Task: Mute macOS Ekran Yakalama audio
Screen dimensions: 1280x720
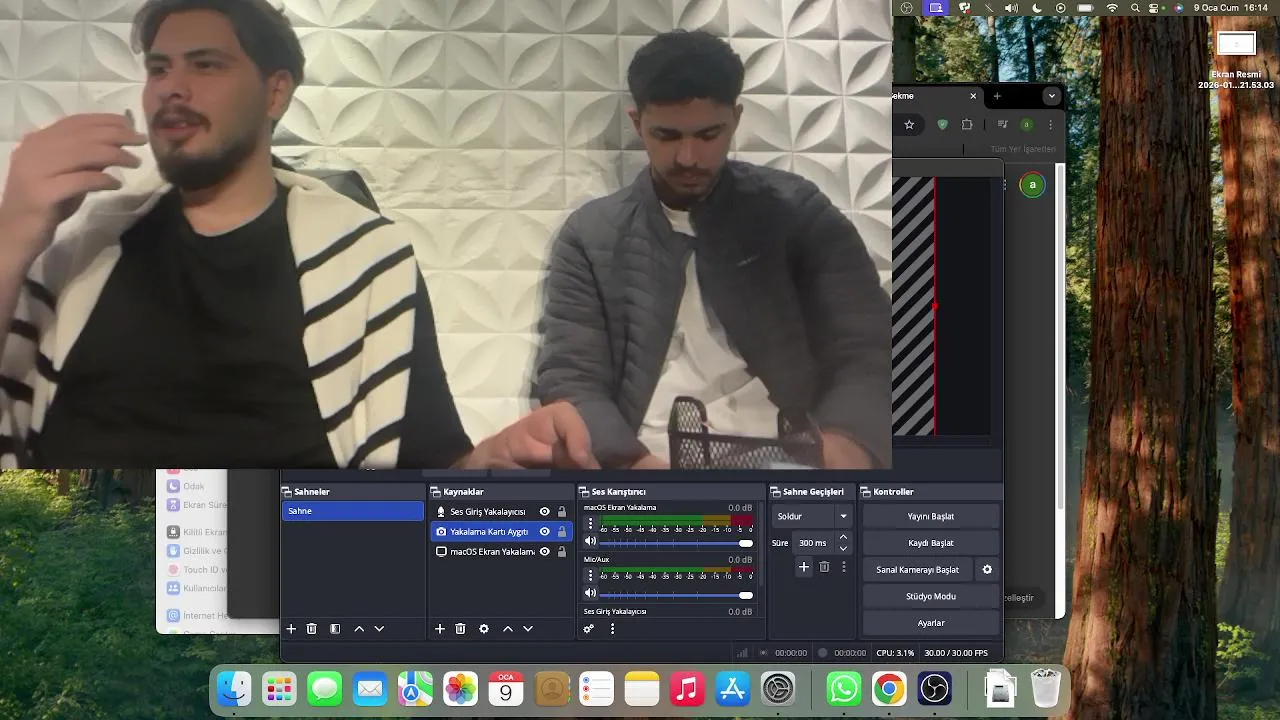Action: point(590,542)
